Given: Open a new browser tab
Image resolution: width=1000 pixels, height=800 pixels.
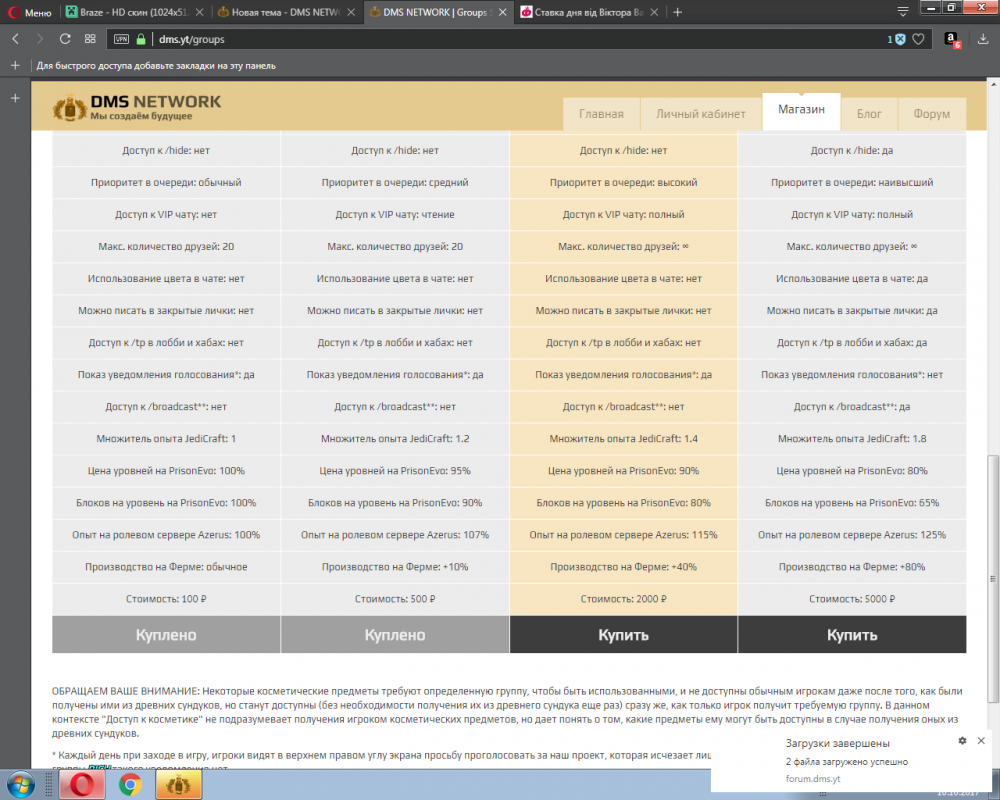Looking at the screenshot, I should point(677,12).
